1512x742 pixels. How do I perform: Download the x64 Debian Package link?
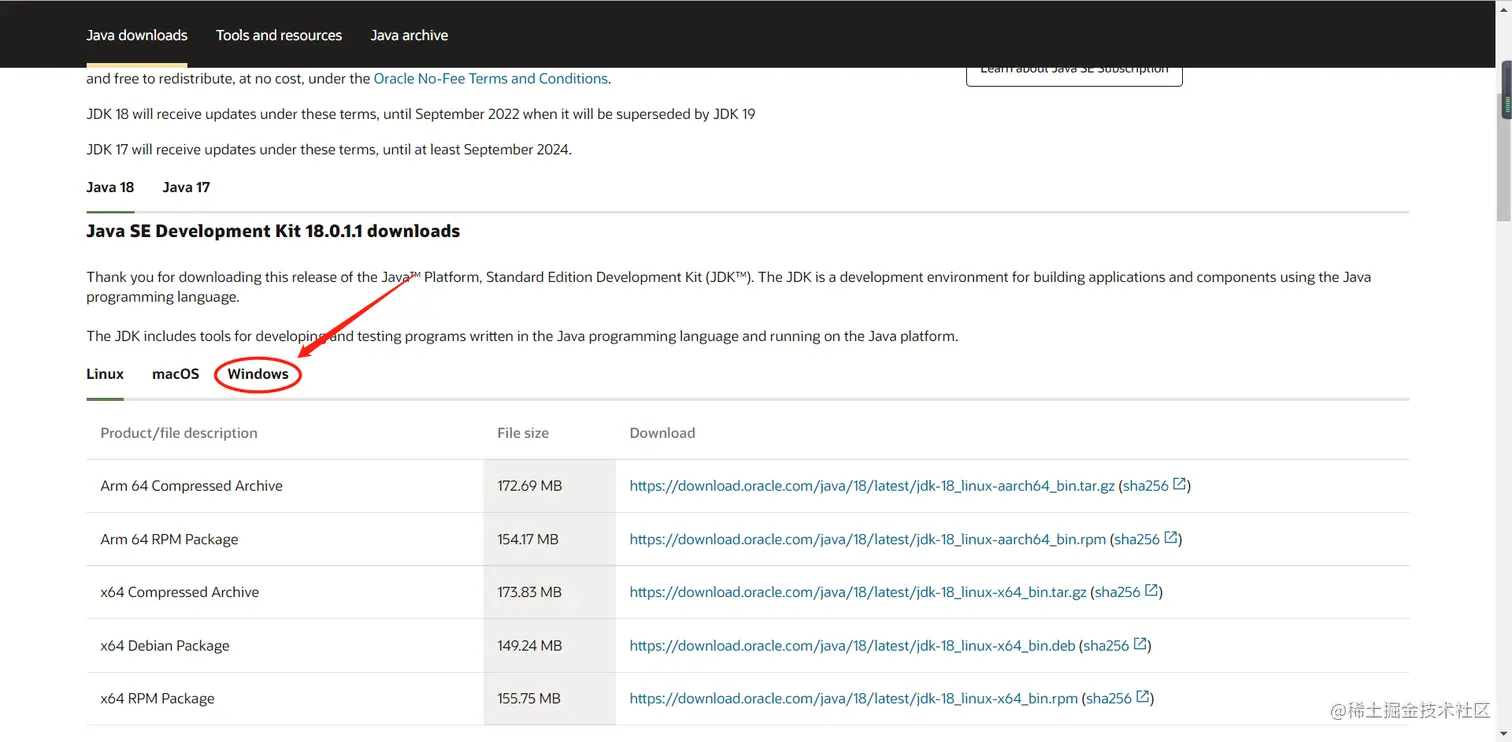(x=852, y=646)
